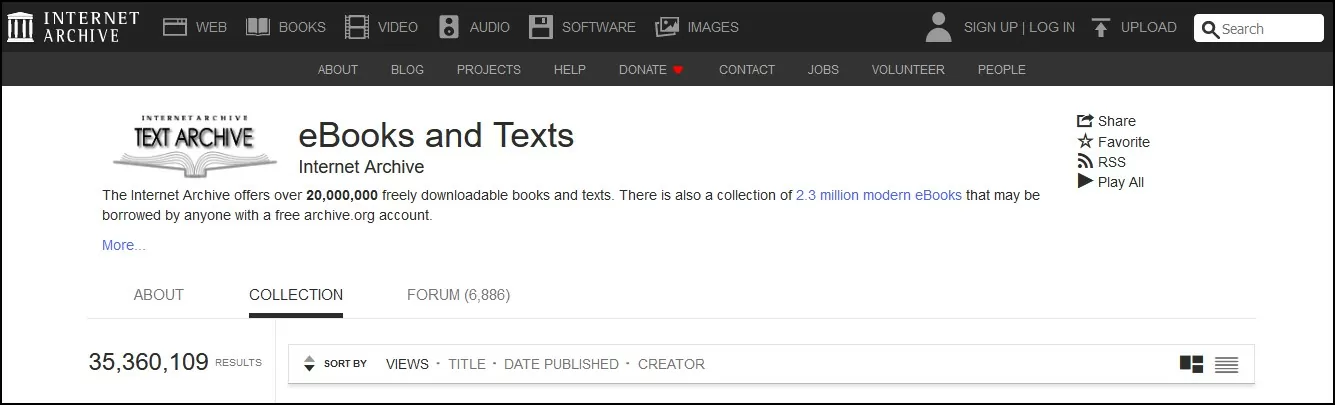Click UPLOAD text link
Image resolution: width=1335 pixels, height=405 pixels.
coord(1149,27)
